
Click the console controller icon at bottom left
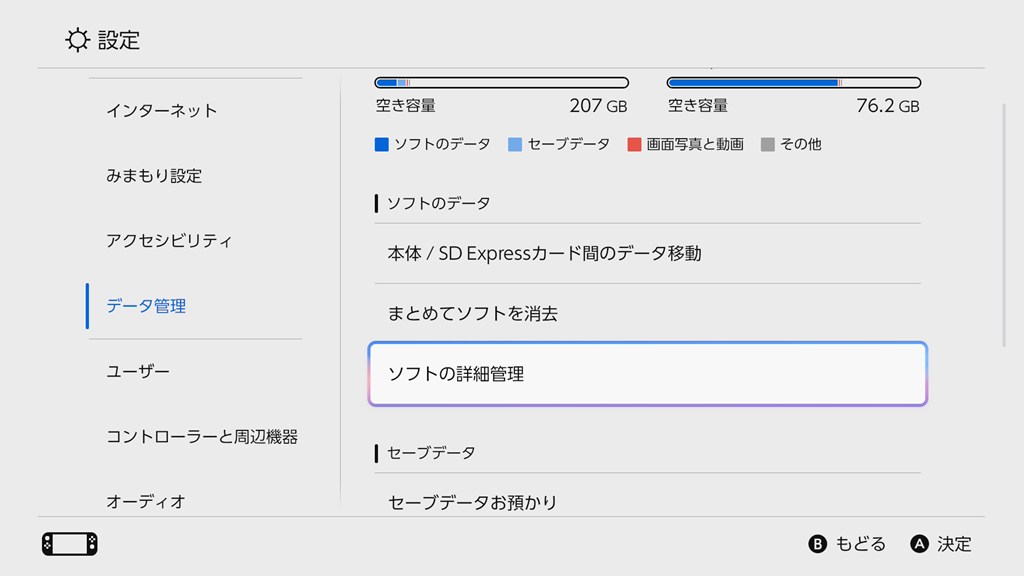click(69, 544)
